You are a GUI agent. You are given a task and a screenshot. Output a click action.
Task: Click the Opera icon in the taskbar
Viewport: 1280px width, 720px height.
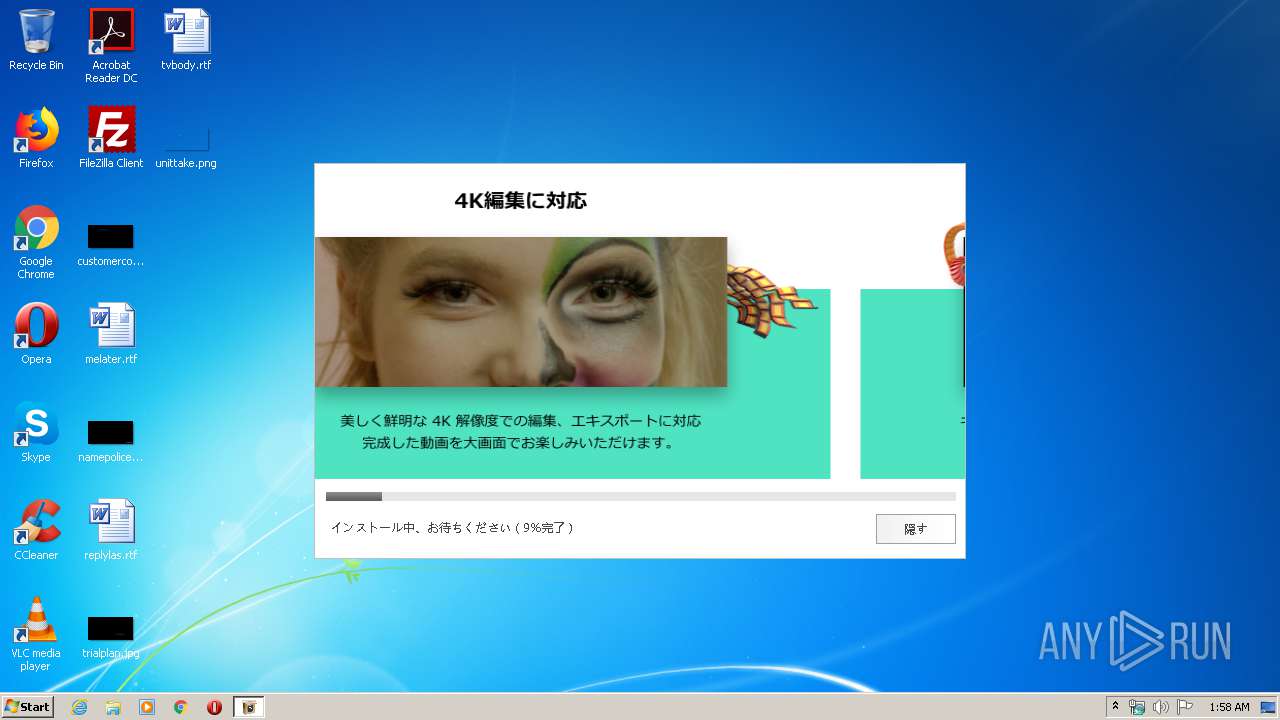click(x=214, y=707)
